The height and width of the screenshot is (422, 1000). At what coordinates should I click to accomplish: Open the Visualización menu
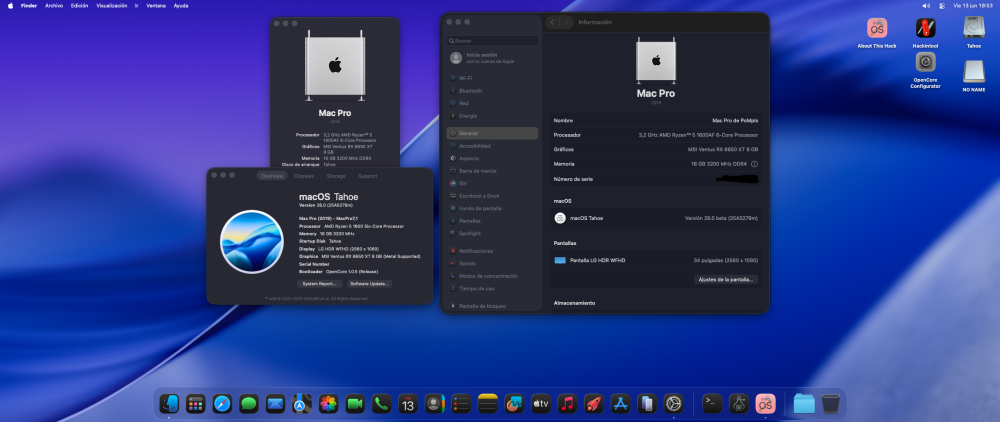112,5
